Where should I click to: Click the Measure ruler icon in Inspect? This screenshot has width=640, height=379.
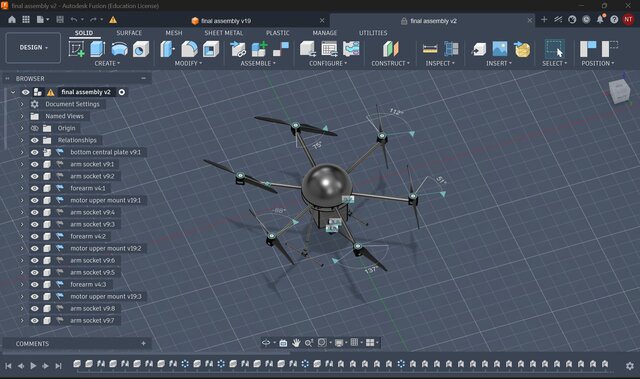click(x=430, y=49)
